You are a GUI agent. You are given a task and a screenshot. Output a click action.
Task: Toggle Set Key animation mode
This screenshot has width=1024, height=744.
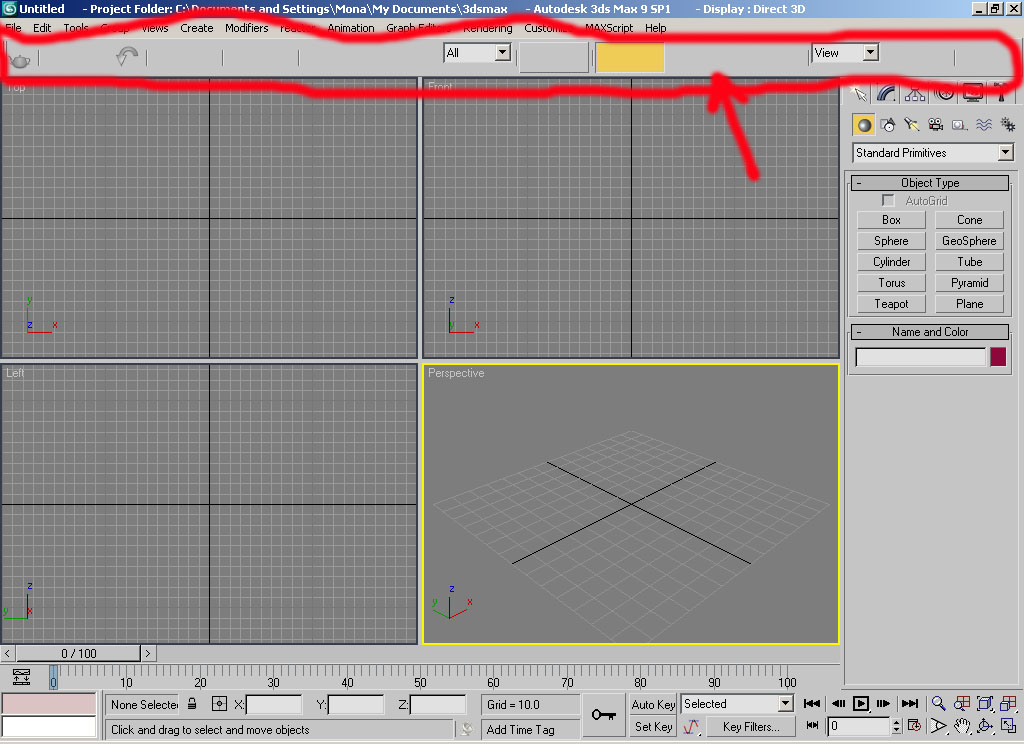[x=653, y=726]
